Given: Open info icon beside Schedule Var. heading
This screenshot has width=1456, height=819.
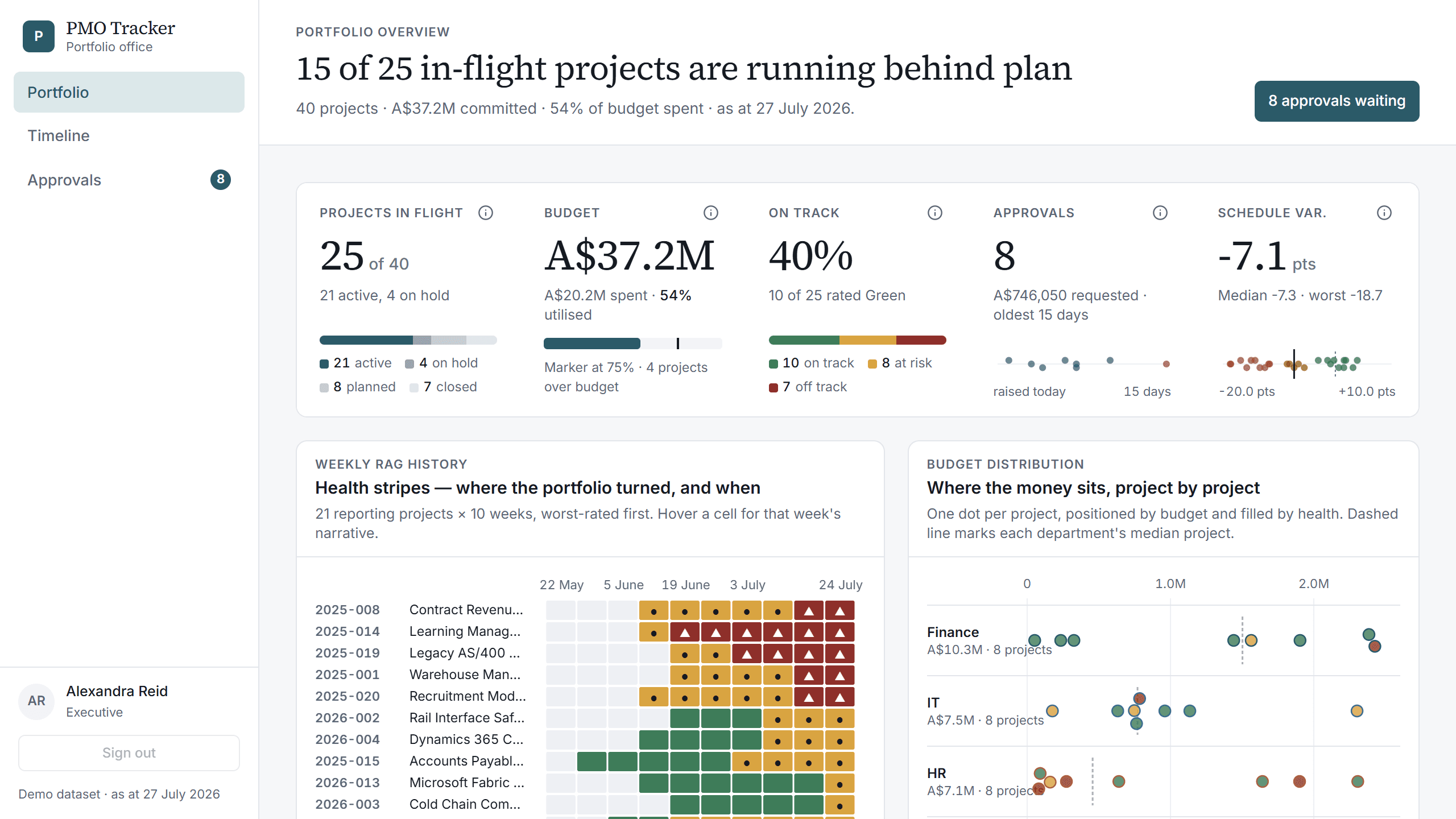Looking at the screenshot, I should 1384,213.
